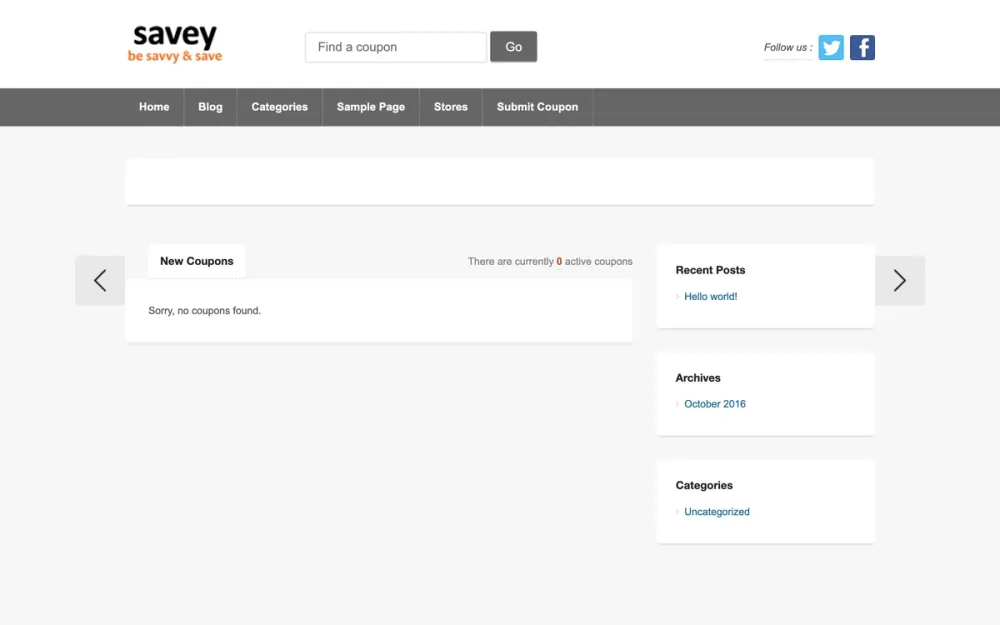
Task: Open the Stores menu item
Action: coord(451,107)
